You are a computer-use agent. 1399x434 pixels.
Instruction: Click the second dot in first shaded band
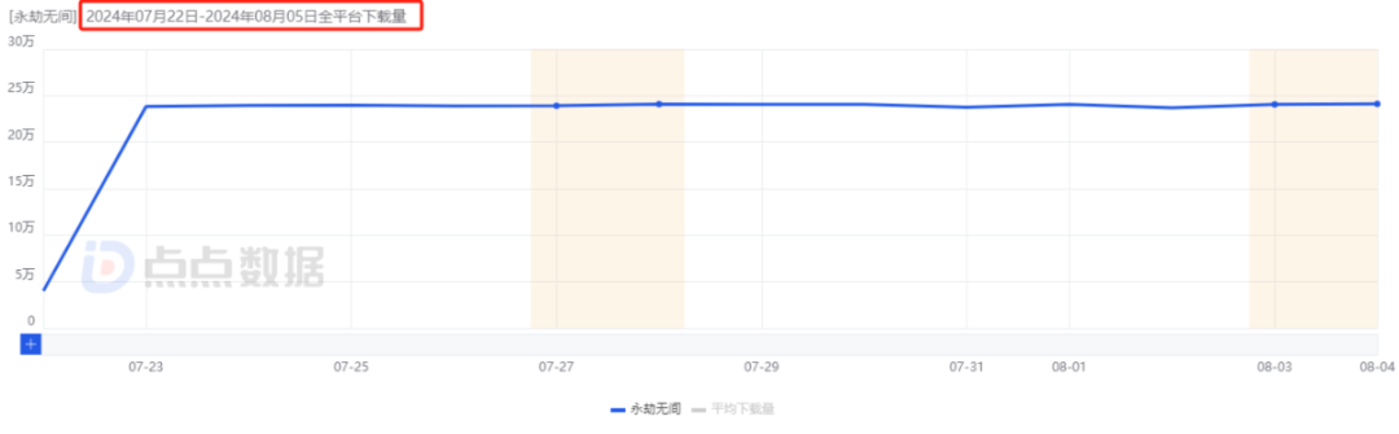659,103
